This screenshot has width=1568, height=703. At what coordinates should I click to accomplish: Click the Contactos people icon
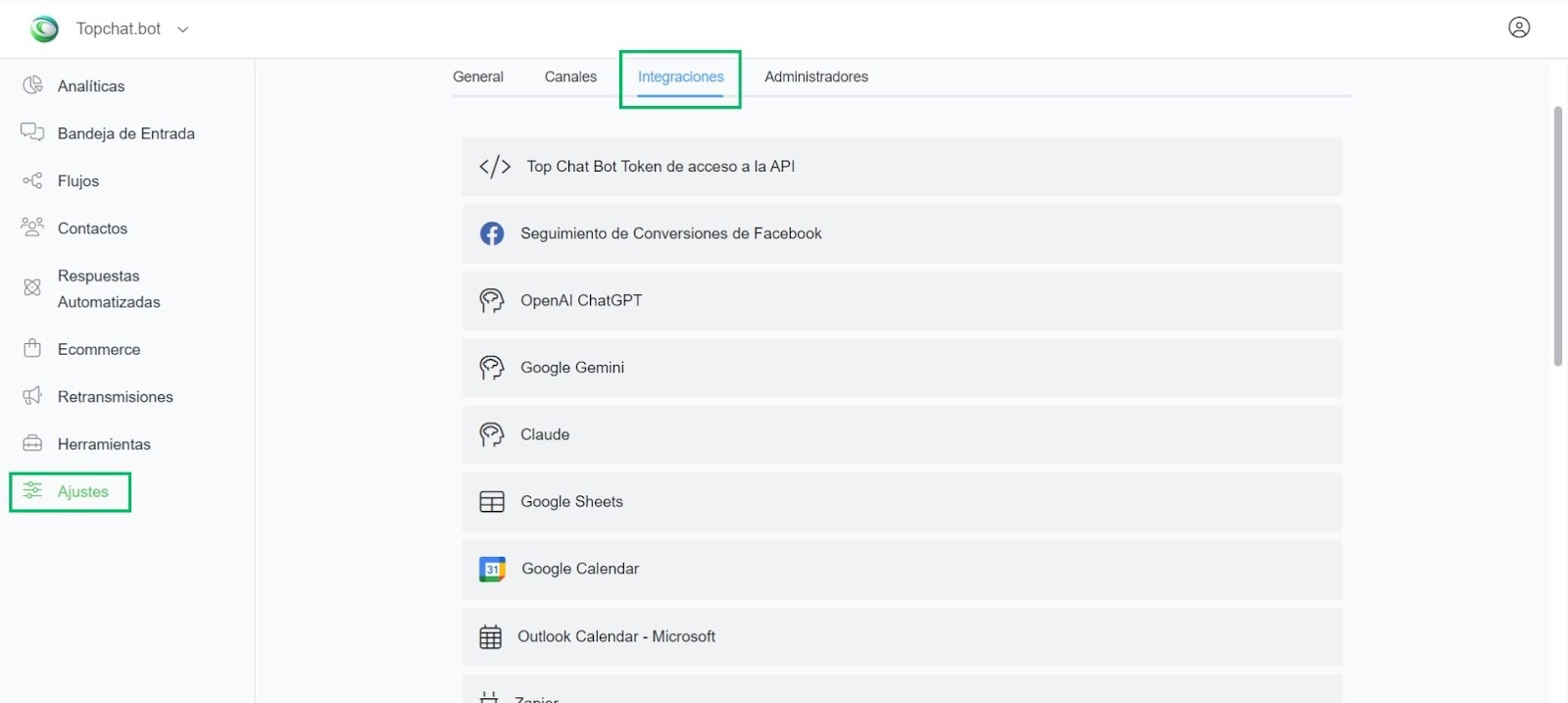(x=32, y=227)
